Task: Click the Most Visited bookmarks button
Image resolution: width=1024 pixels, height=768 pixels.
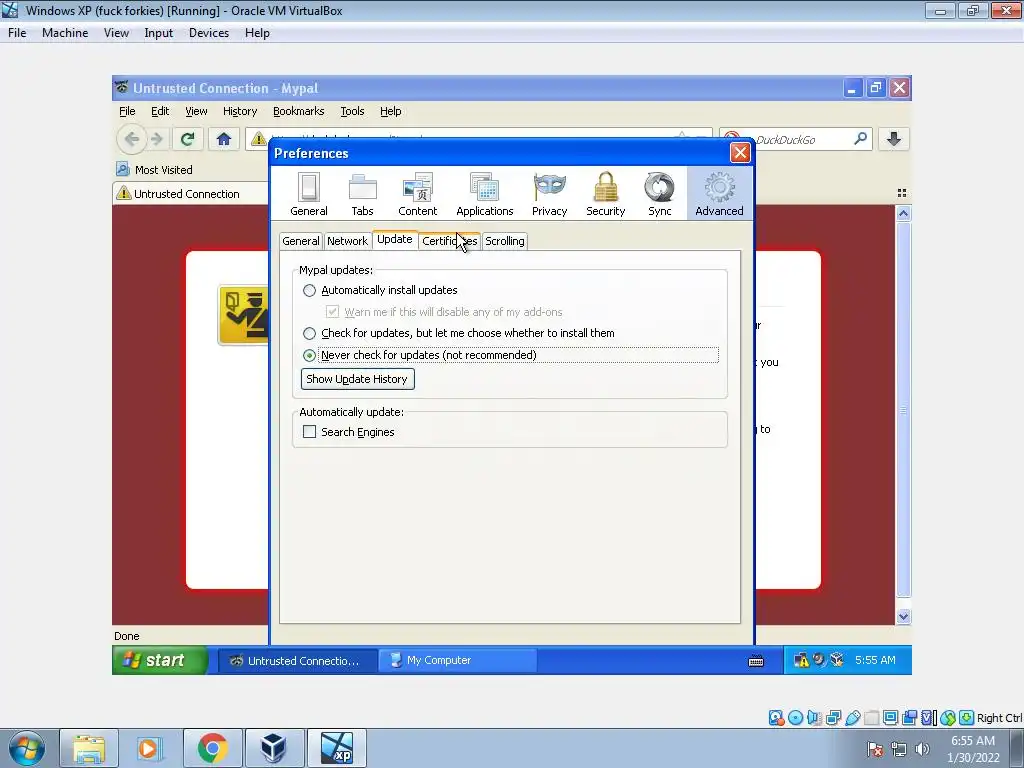Action: [155, 170]
